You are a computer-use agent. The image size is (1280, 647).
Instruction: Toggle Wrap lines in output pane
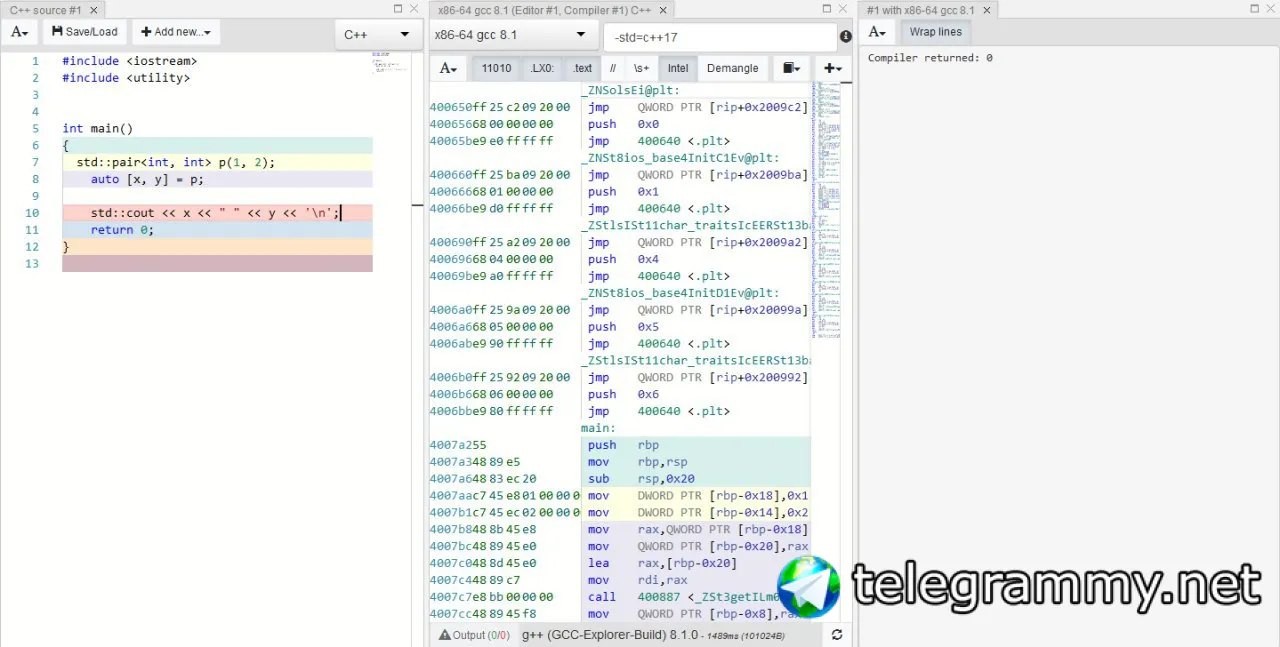(x=935, y=32)
